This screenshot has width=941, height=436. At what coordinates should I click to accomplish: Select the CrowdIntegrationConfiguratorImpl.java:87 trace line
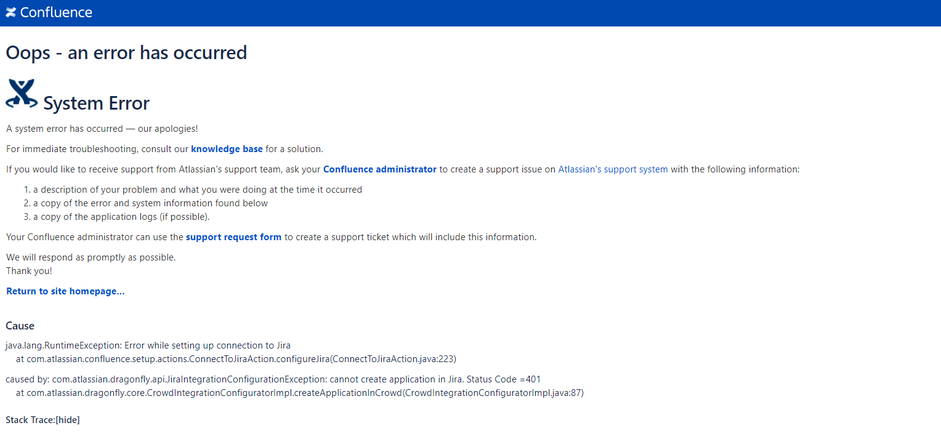pos(299,393)
